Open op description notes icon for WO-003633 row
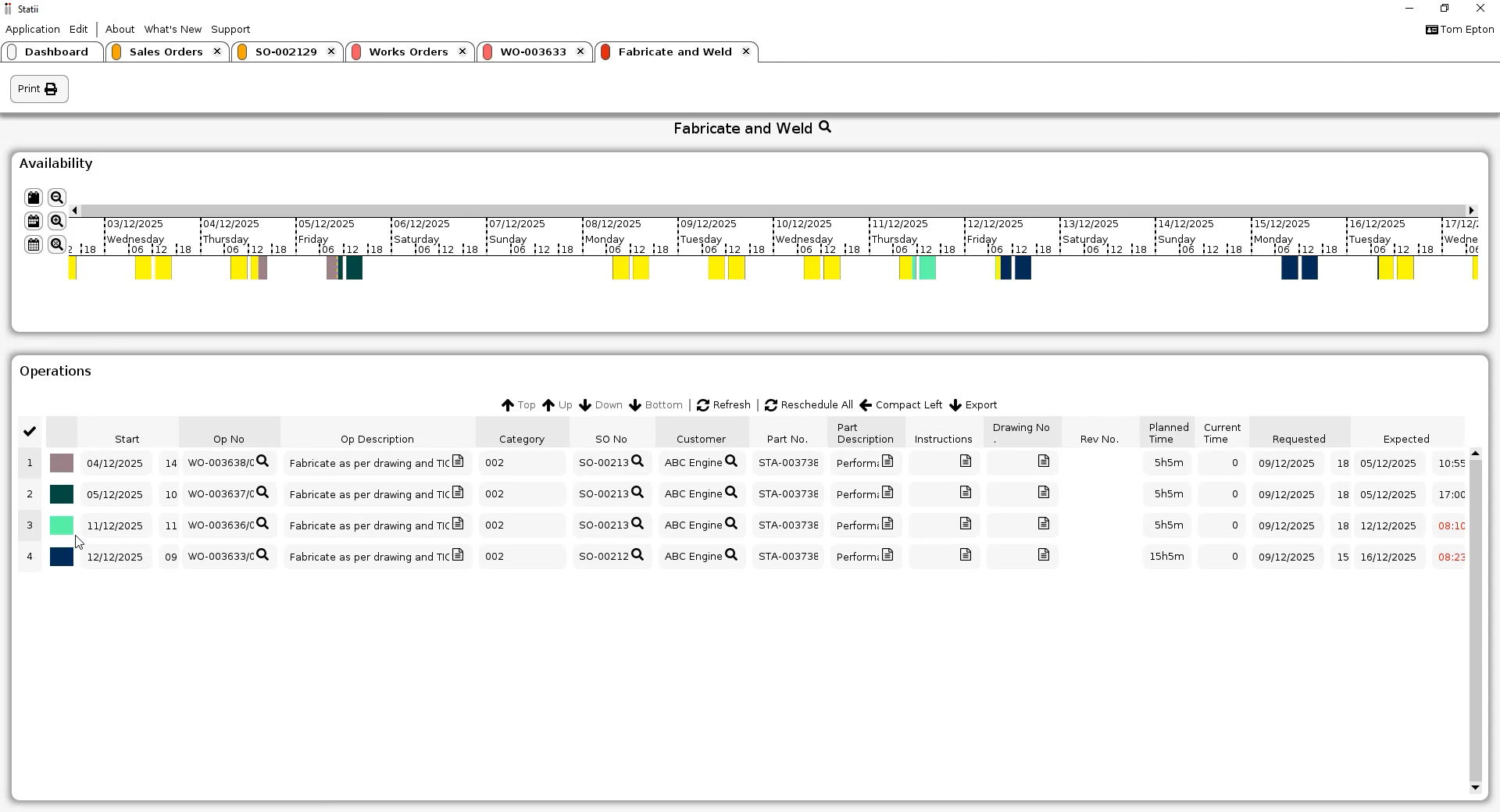This screenshot has width=1500, height=812. click(458, 555)
